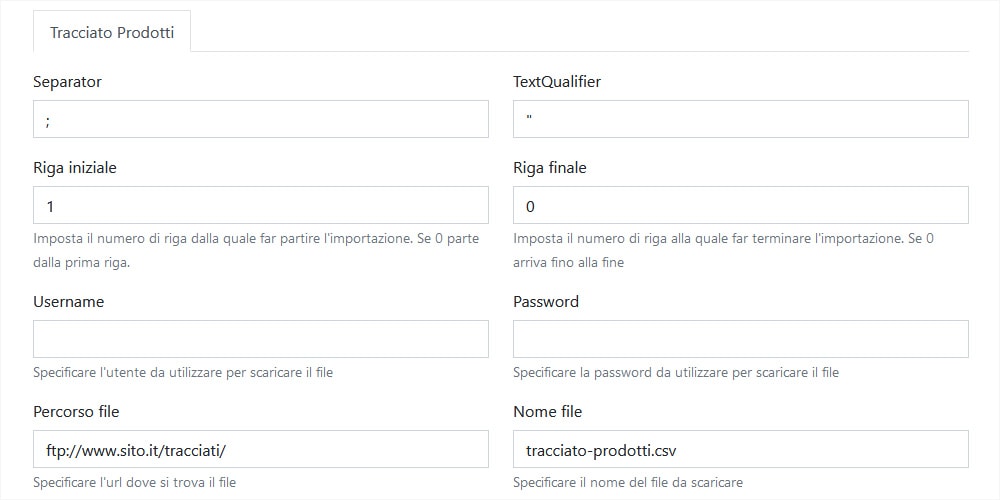
Task: Select the Percorso file FTP URL field
Action: click(261, 449)
